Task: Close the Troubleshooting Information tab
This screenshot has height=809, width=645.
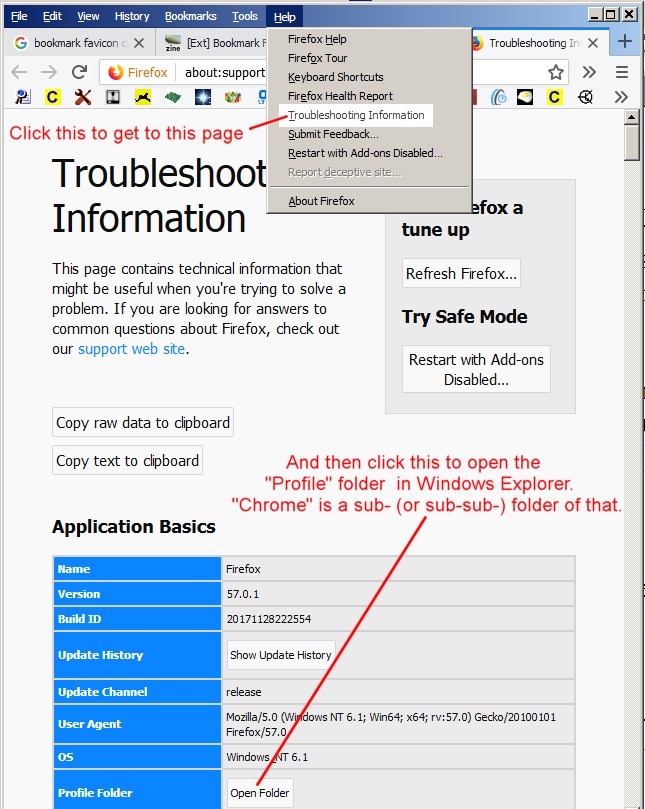Action: [593, 43]
